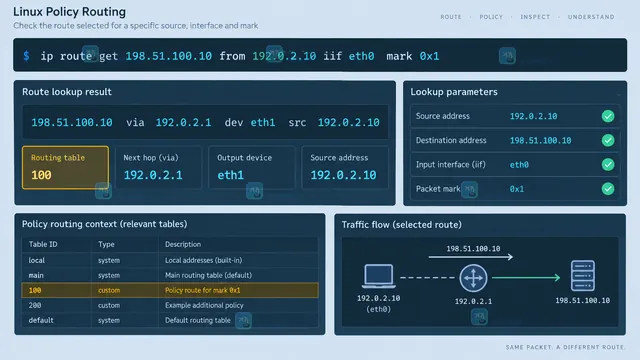Open the INSPECT navigation item

click(x=535, y=17)
